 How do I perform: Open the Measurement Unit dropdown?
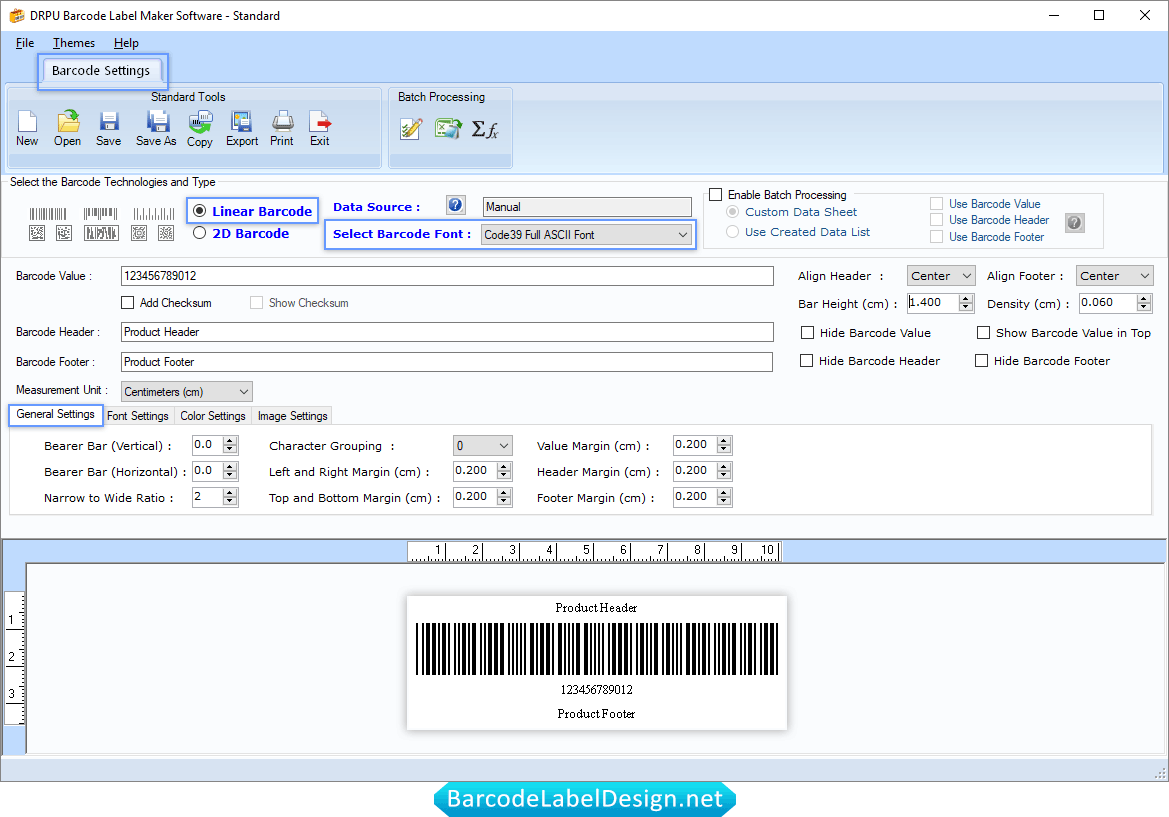[x=186, y=391]
